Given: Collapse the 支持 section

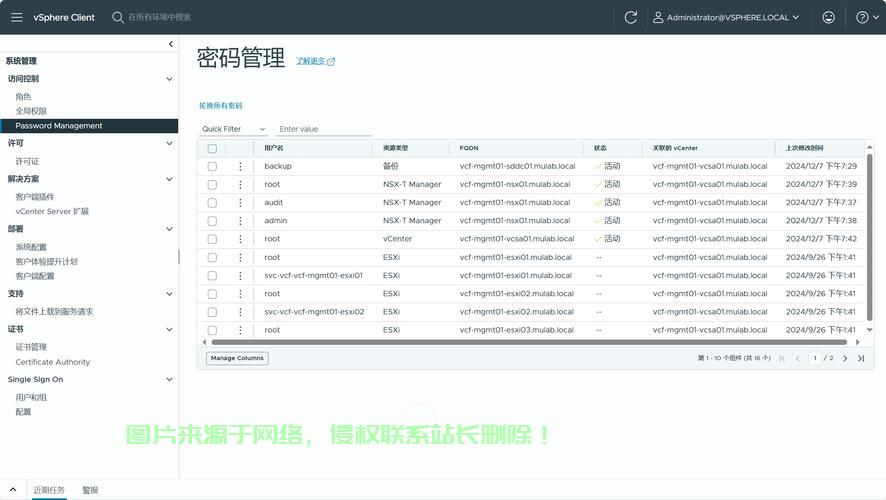Looking at the screenshot, I should 169,294.
